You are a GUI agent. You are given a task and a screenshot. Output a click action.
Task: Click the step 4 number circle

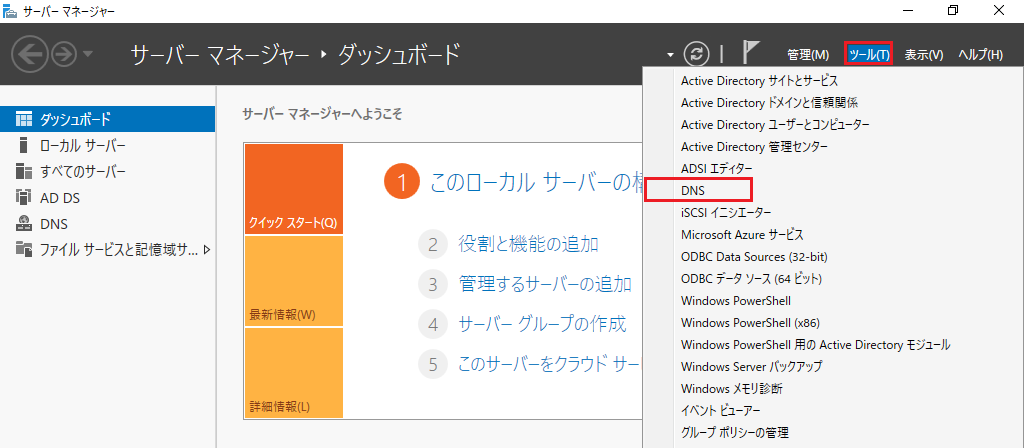pyautogui.click(x=432, y=324)
